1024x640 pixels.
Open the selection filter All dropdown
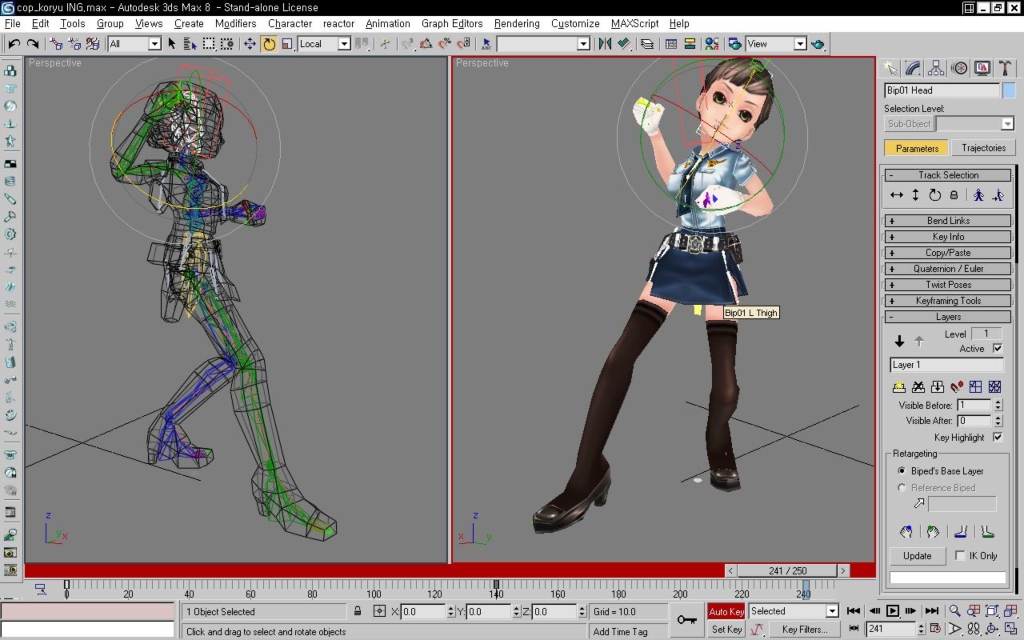(x=155, y=44)
